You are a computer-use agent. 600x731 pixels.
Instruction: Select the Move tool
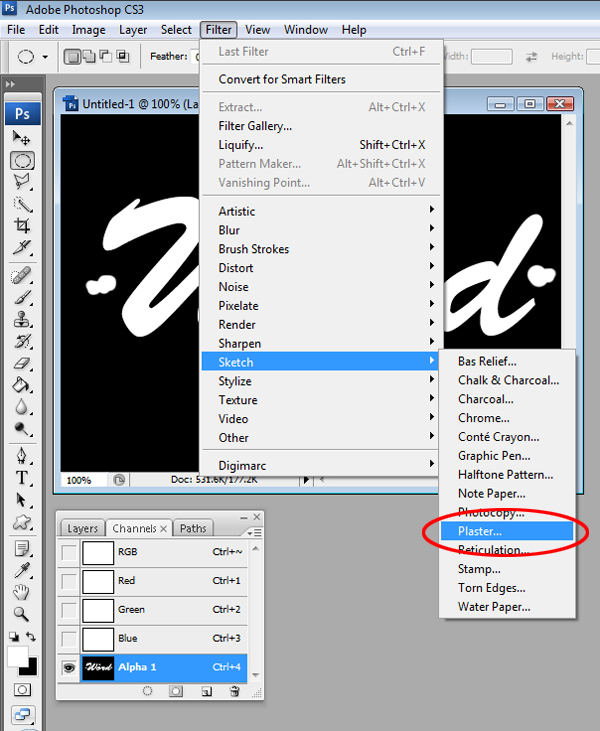21,138
